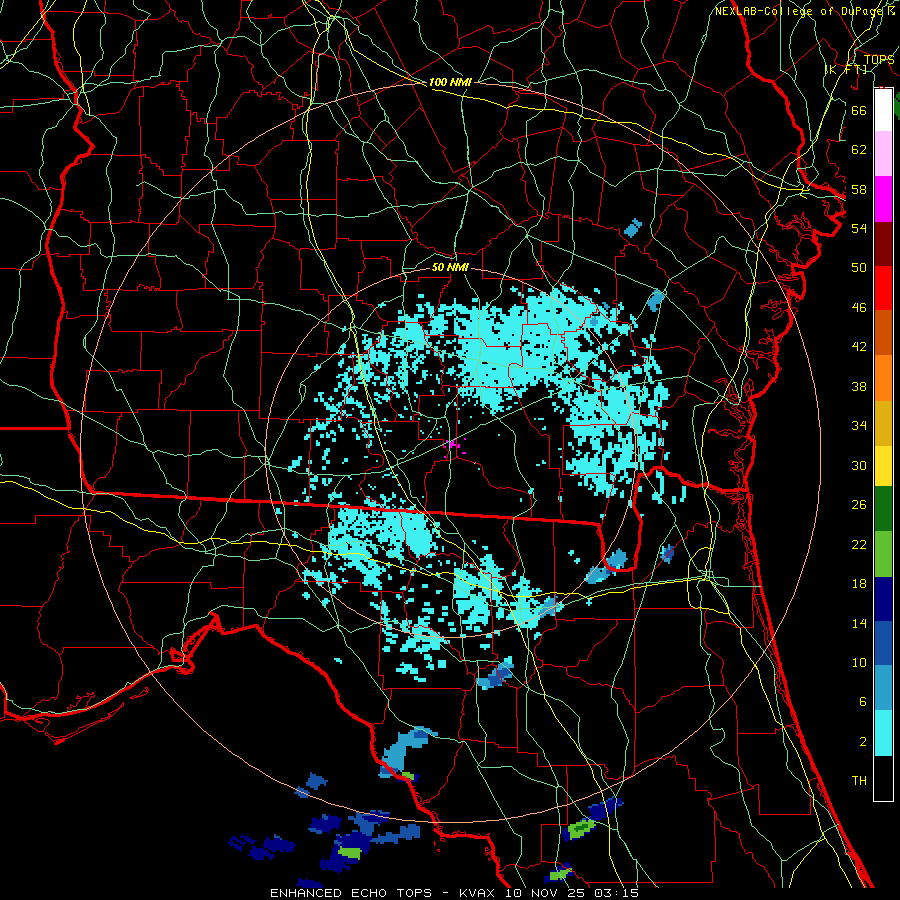
Task: Click the 'K FT' units label
Action: tap(846, 69)
